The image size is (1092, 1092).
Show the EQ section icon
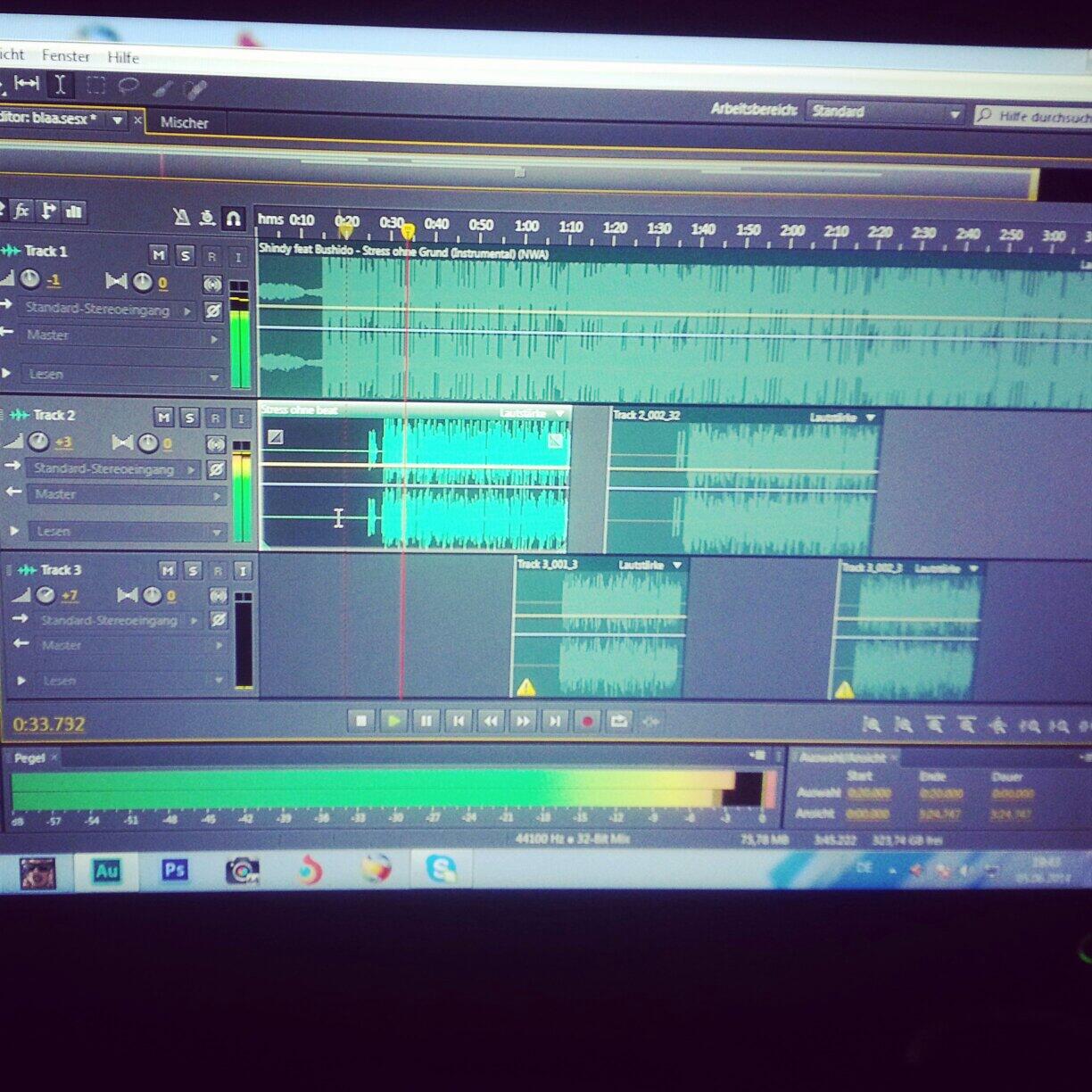pyautogui.click(x=74, y=211)
